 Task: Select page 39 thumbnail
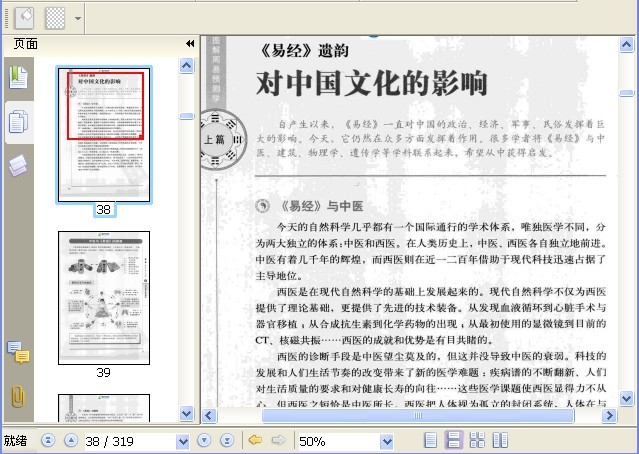(104, 298)
